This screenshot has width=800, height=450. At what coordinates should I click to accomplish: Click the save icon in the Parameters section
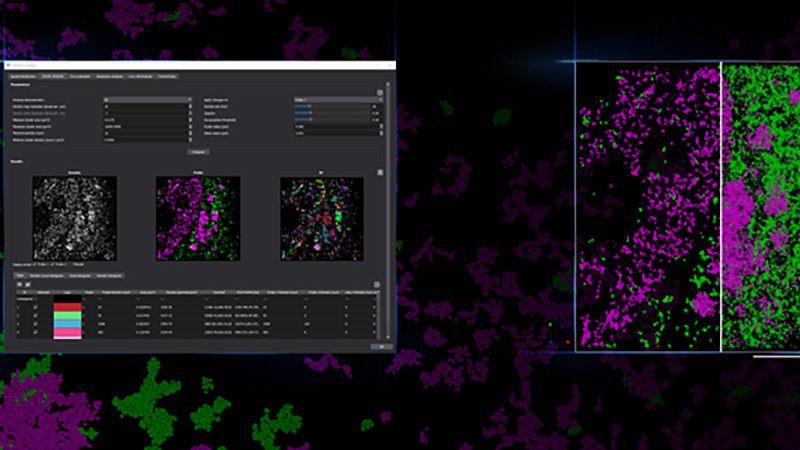coord(380,93)
